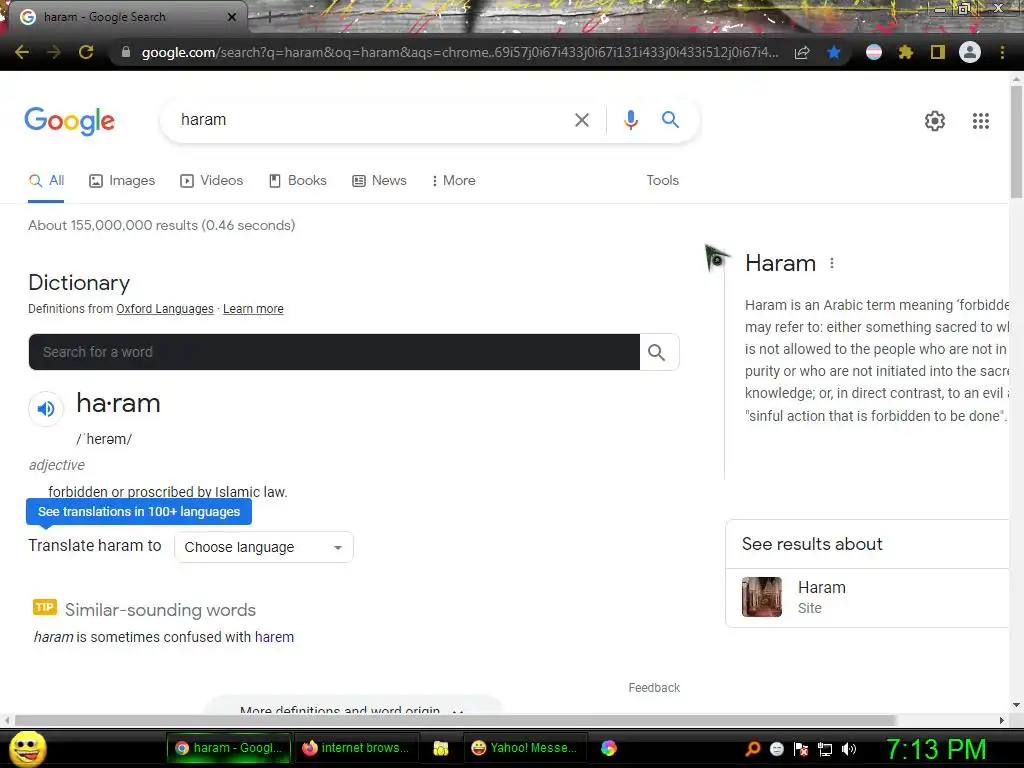Open volume control in system tray

(x=848, y=749)
